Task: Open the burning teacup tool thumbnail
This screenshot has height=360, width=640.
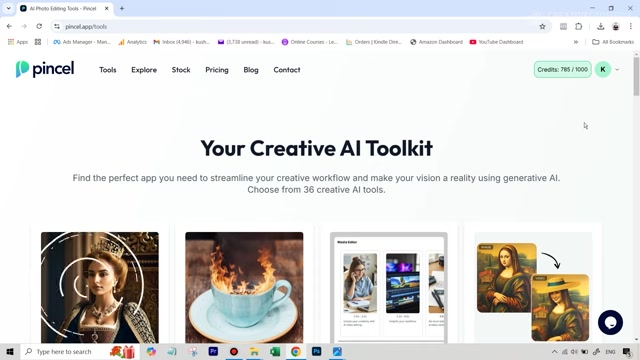Action: pos(244,288)
